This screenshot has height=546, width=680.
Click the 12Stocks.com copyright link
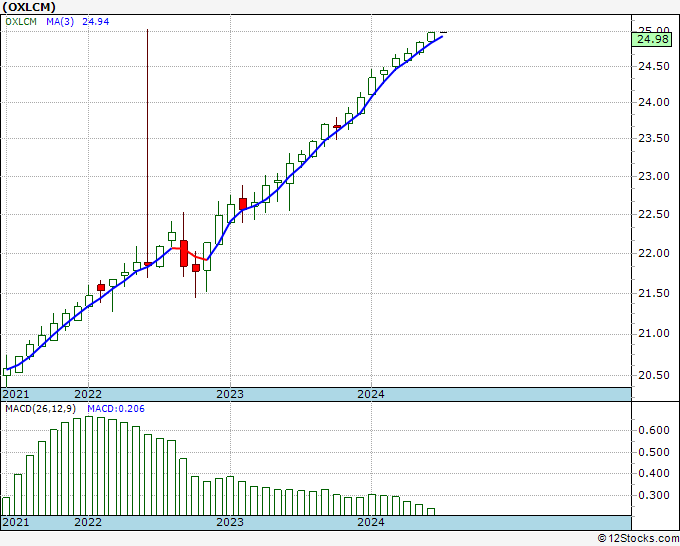point(638,538)
